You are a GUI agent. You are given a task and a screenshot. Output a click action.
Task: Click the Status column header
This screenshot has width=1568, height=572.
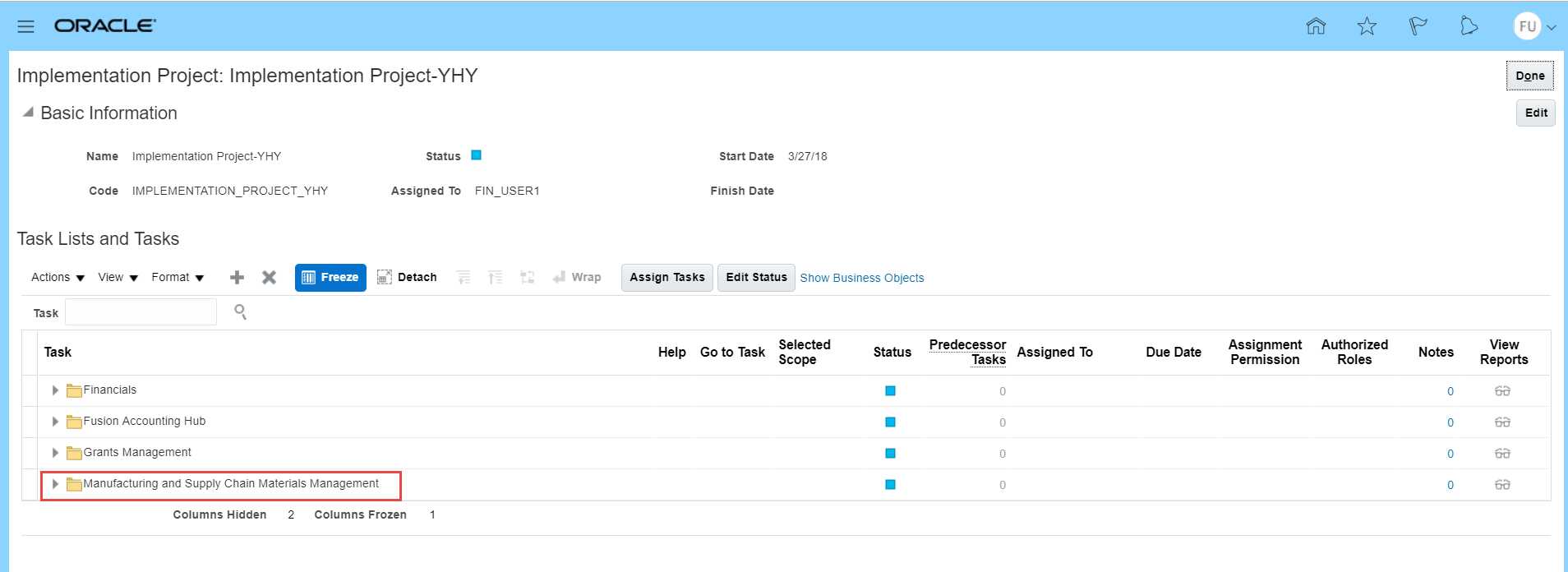click(892, 352)
